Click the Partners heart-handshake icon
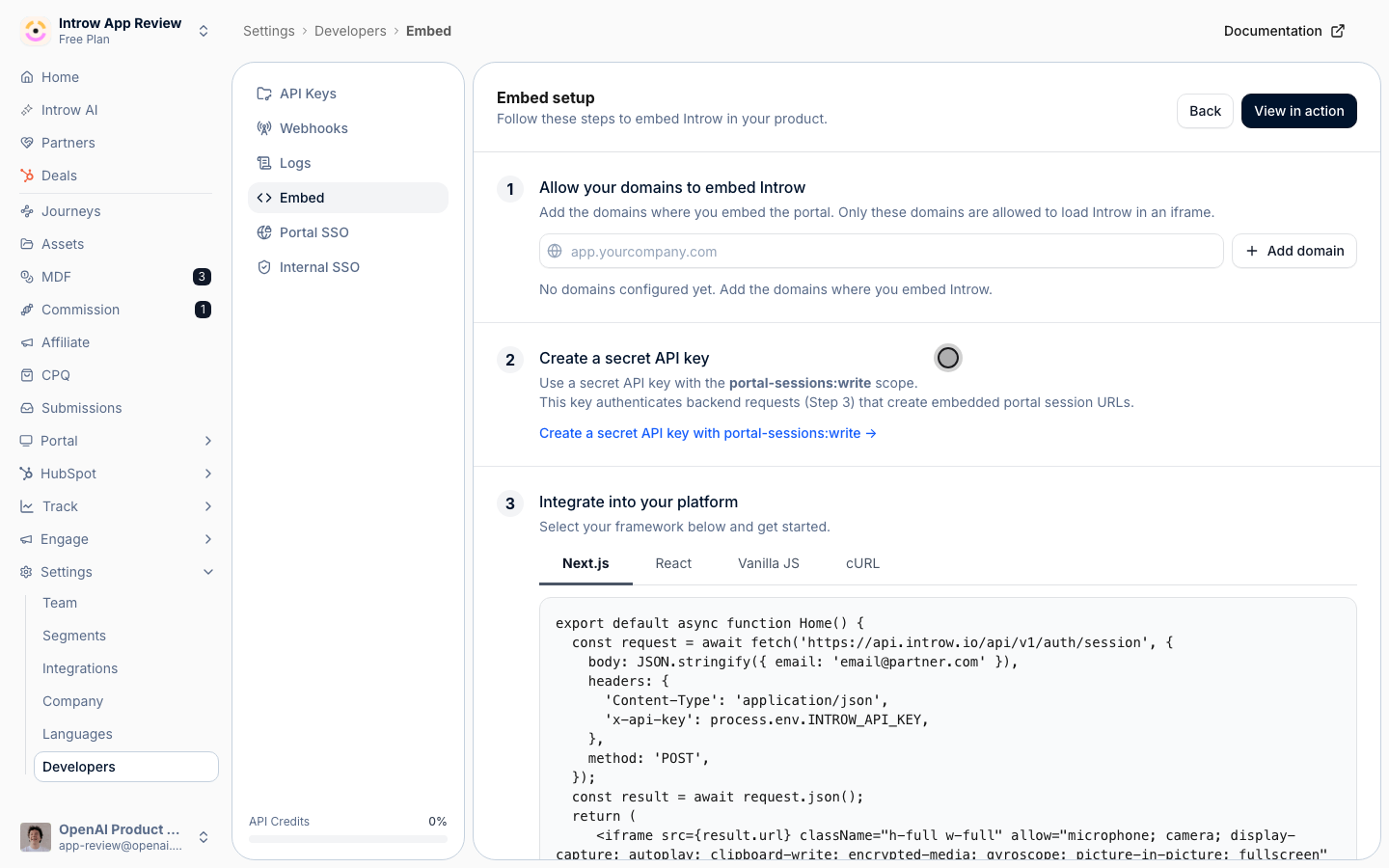Viewport: 1389px width, 868px height. pos(27,143)
